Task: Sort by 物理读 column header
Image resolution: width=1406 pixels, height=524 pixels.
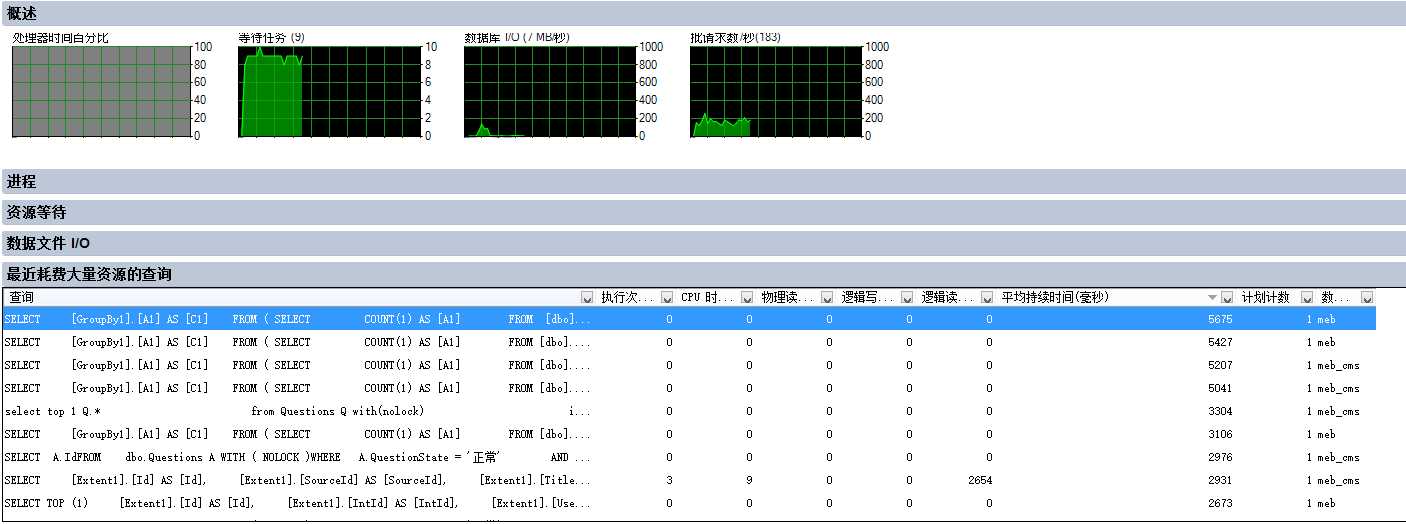Action: (x=788, y=298)
